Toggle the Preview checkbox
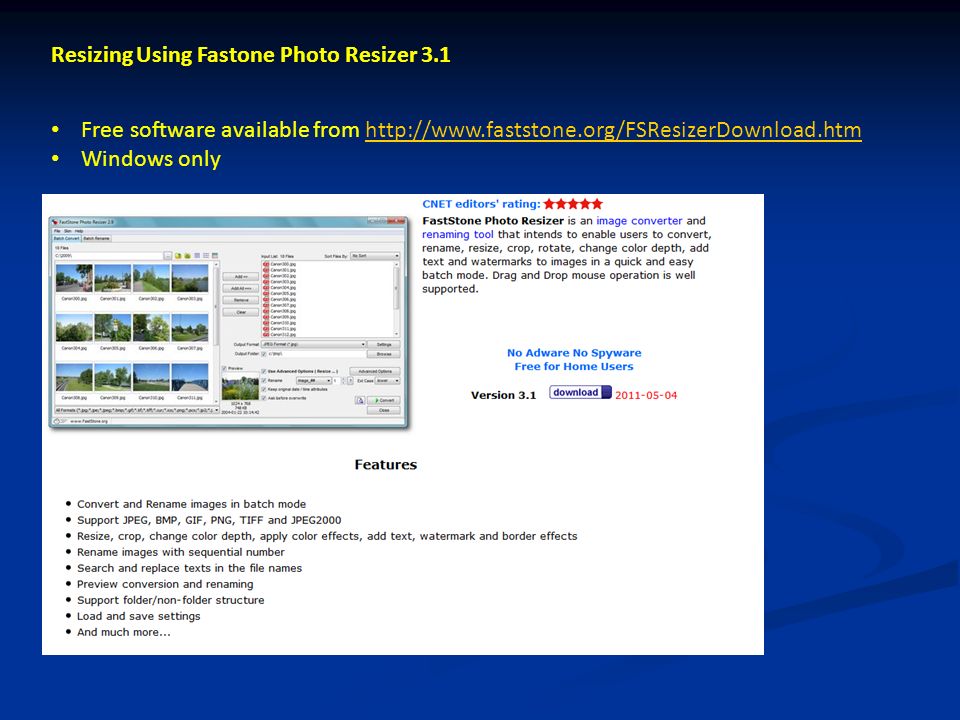This screenshot has height=720, width=960. coord(224,369)
